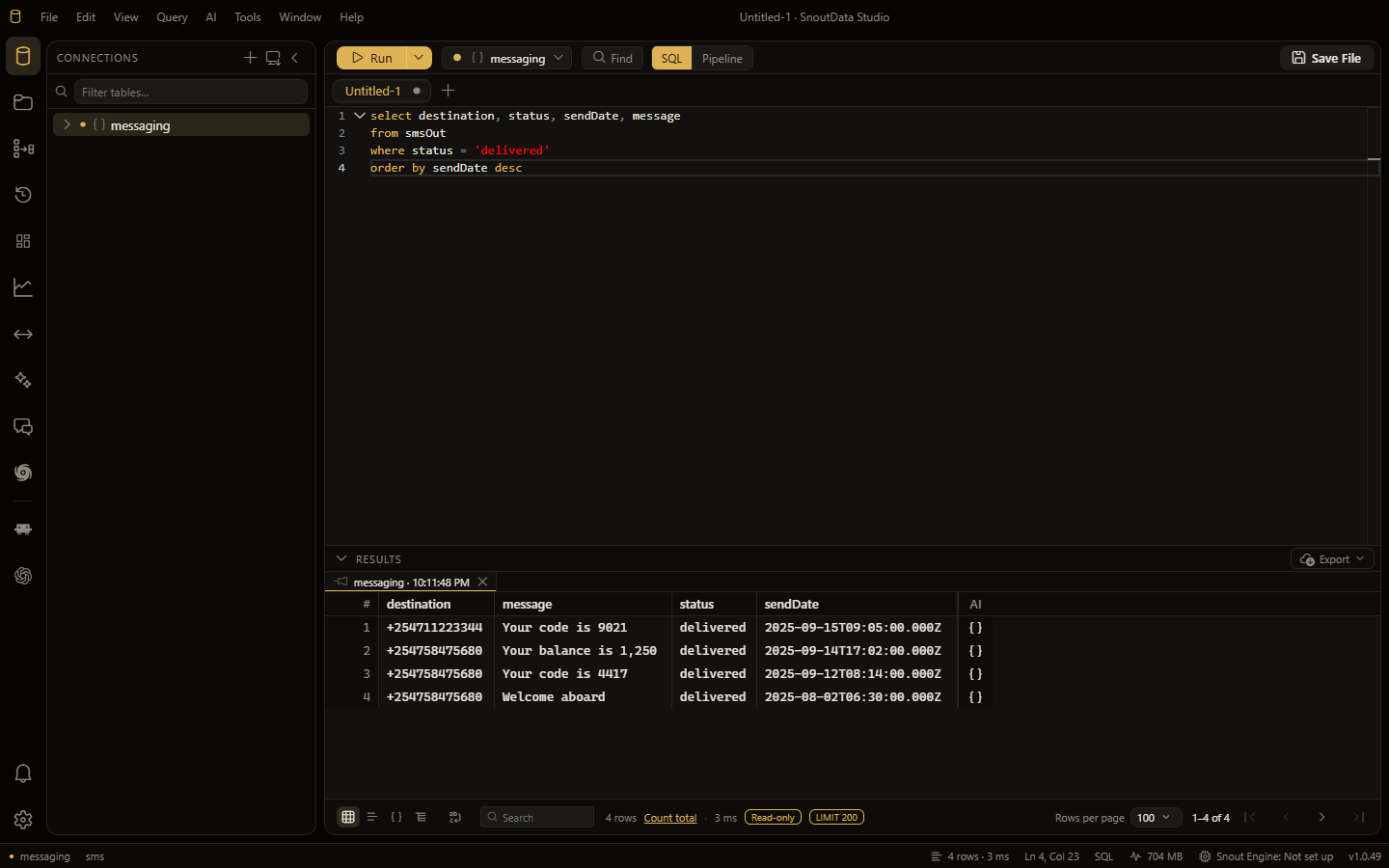Click the Find button

tap(613, 58)
